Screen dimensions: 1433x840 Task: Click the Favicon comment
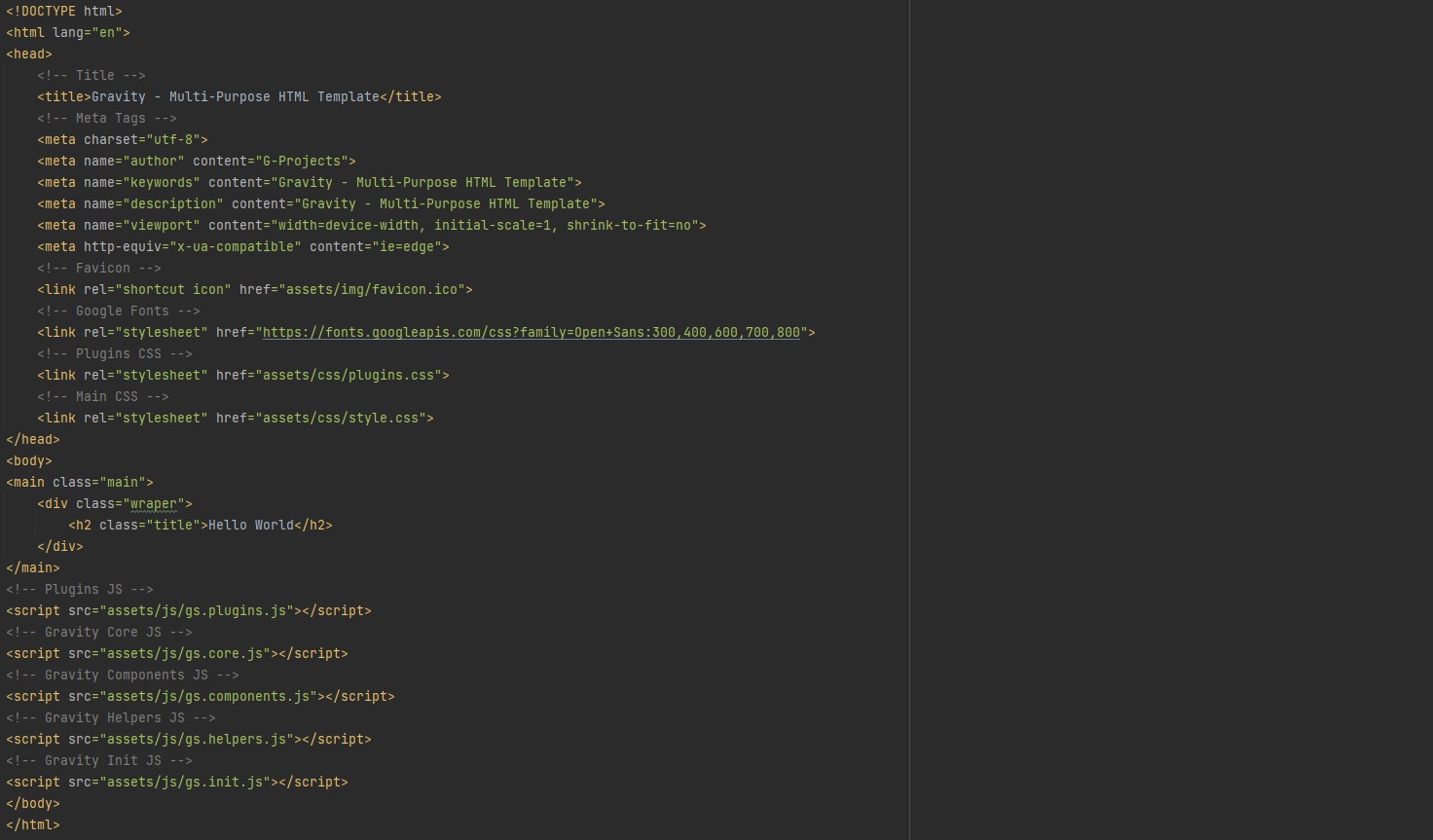(x=99, y=269)
